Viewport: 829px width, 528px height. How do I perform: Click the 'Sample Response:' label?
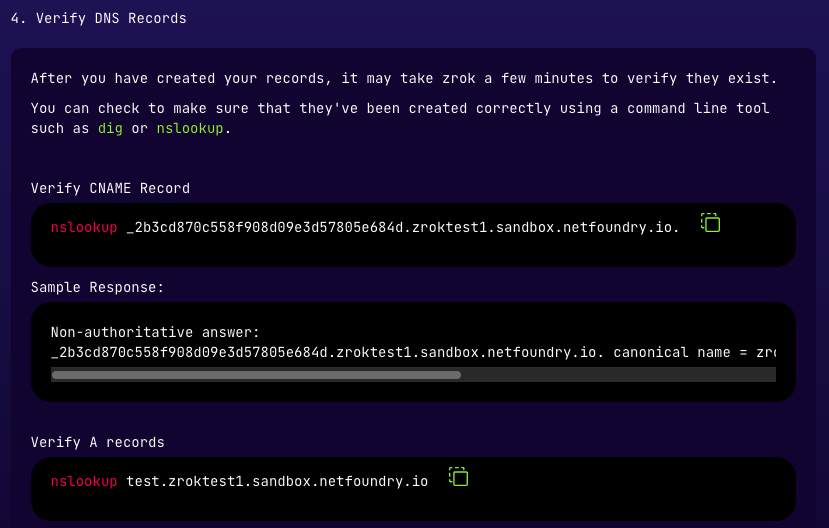tap(97, 287)
